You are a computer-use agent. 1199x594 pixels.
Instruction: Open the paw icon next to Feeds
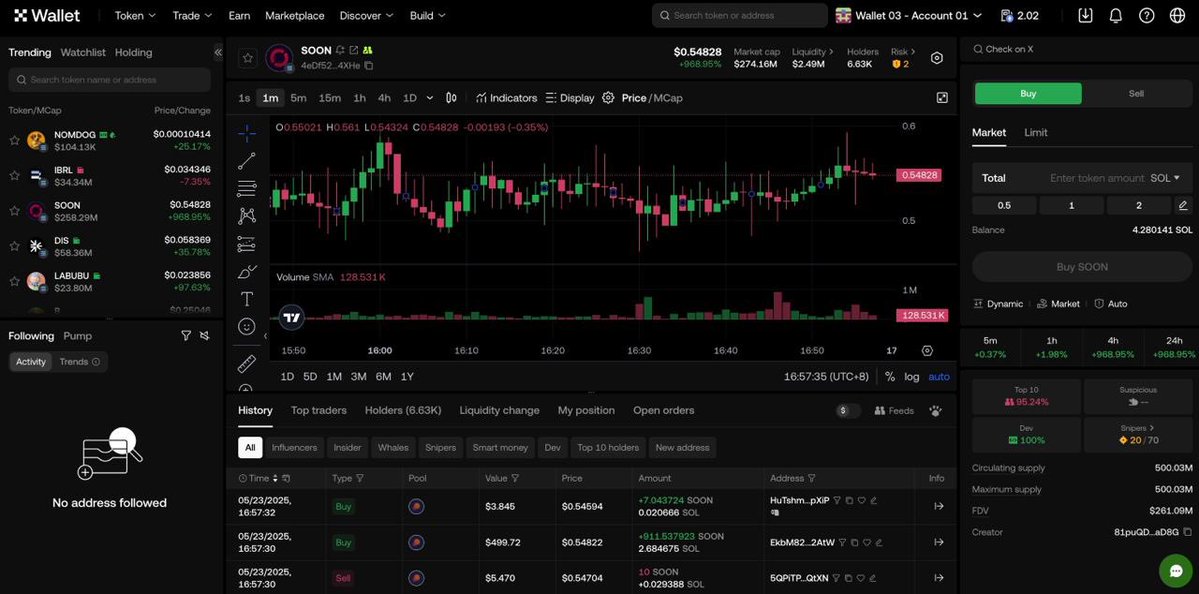[x=935, y=411]
